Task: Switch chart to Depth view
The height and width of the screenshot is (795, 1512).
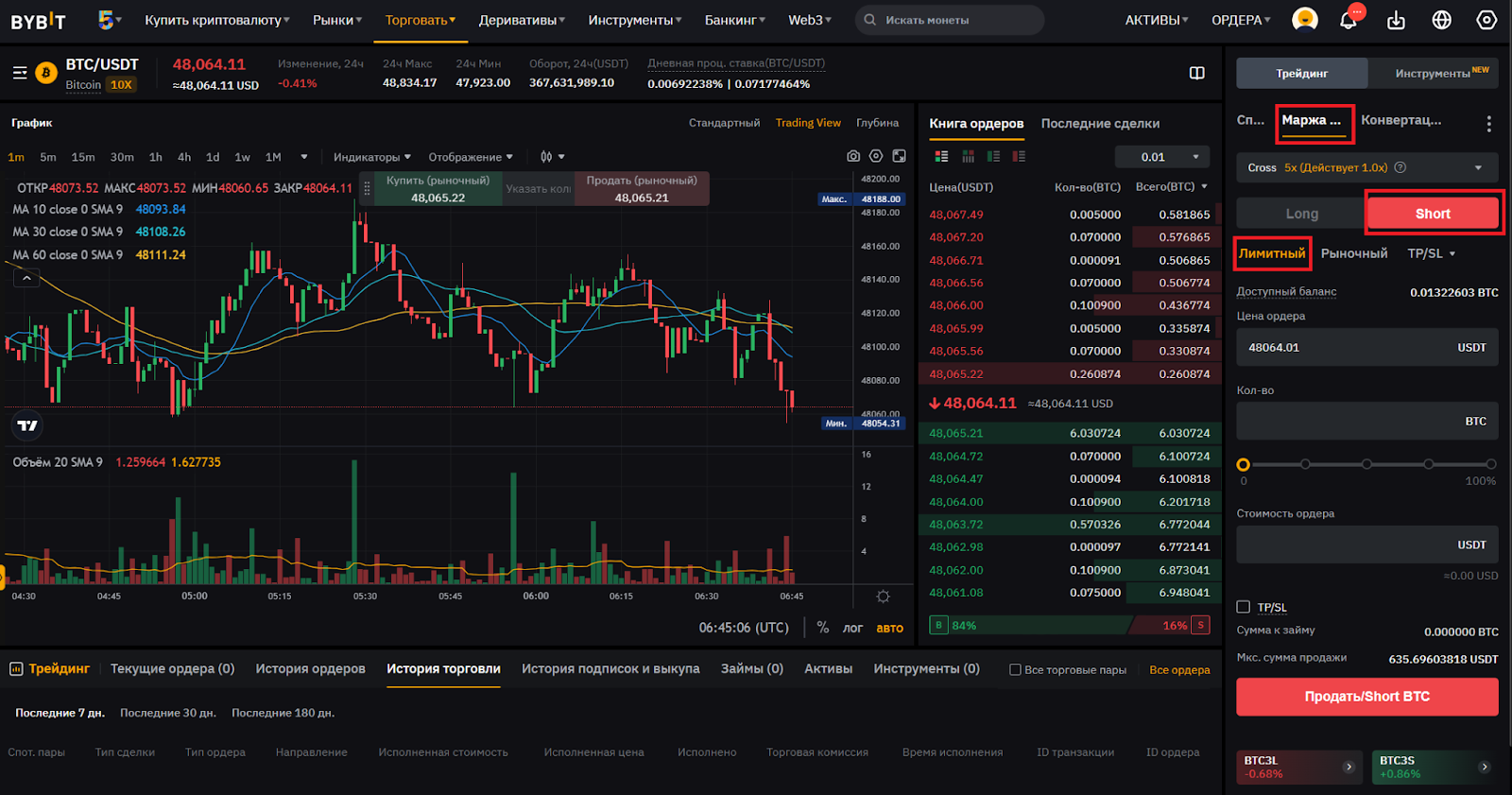Action: click(877, 123)
